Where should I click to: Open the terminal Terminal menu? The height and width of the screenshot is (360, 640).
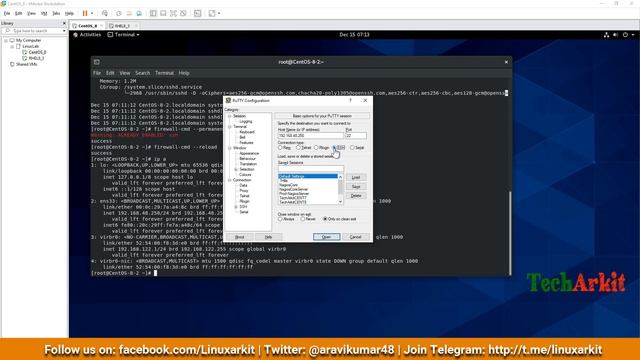pyautogui.click(x=164, y=73)
